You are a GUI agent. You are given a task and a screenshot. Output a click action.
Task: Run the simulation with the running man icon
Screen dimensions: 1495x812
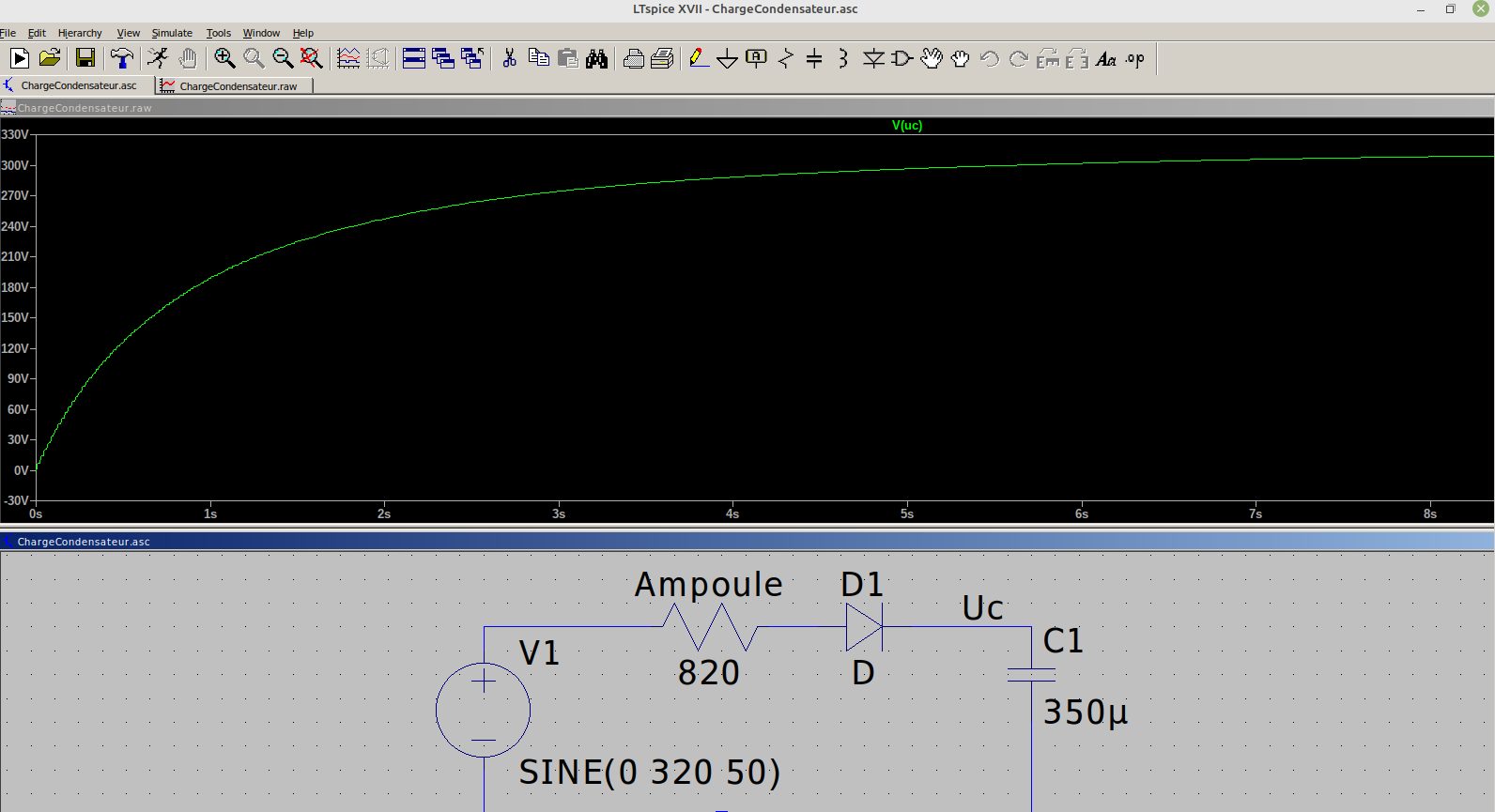point(158,58)
